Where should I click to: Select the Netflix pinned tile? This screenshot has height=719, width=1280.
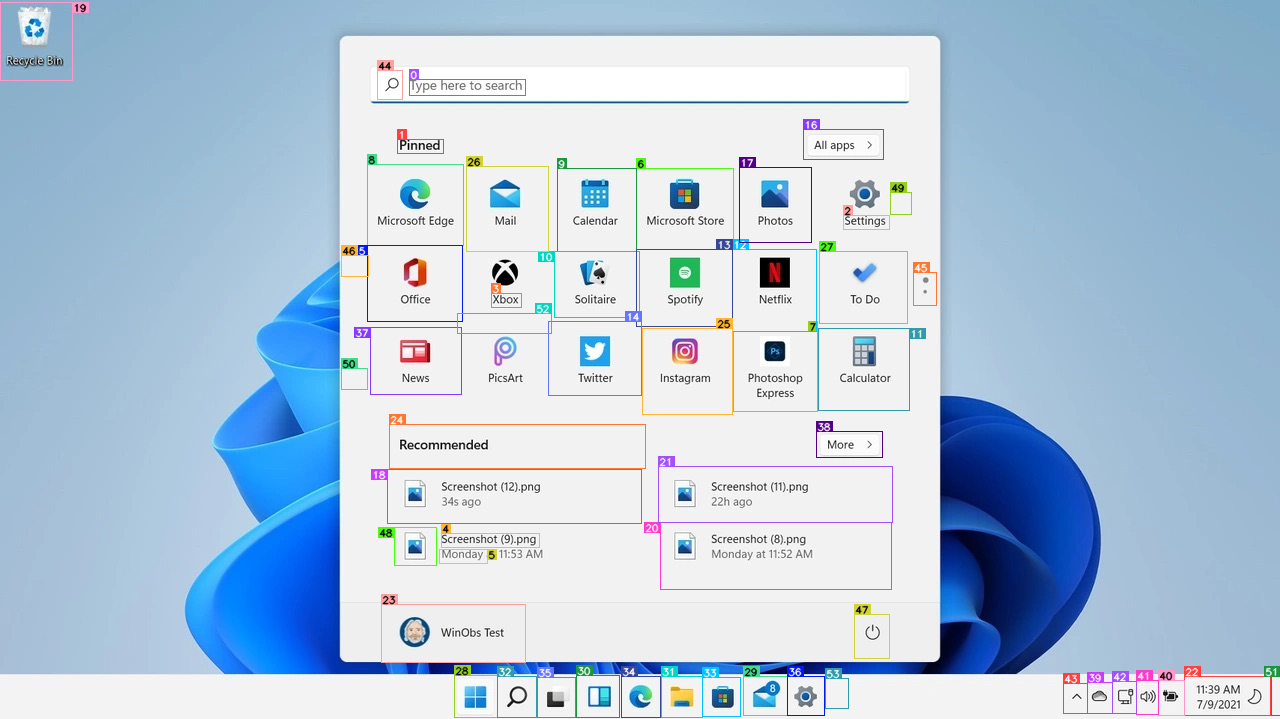coord(775,283)
